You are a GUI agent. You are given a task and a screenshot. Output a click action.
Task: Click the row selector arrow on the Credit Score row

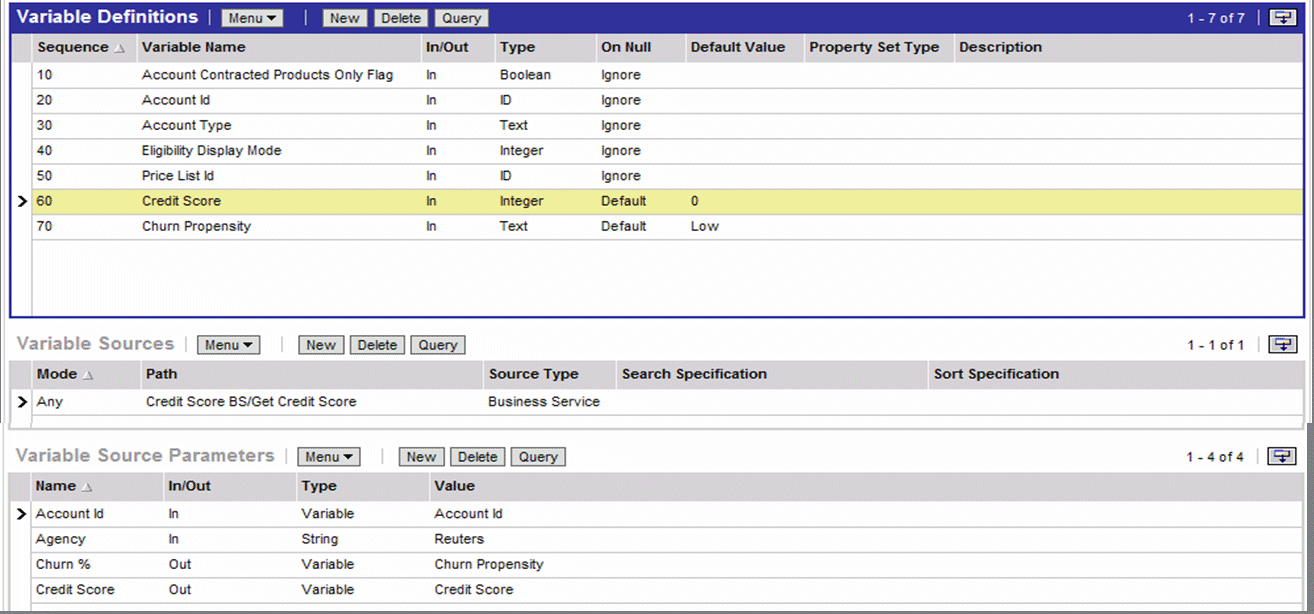[22, 200]
